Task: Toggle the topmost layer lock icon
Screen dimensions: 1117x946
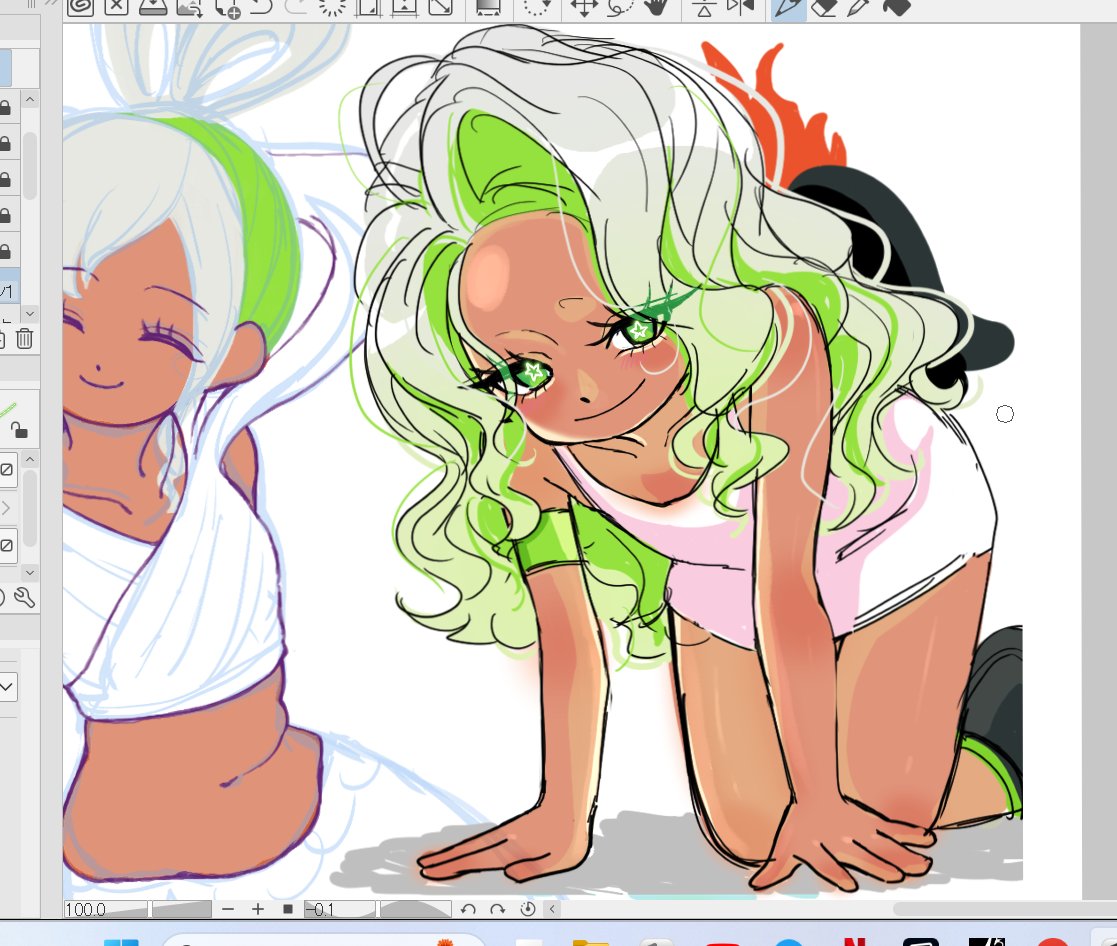Action: (5, 108)
